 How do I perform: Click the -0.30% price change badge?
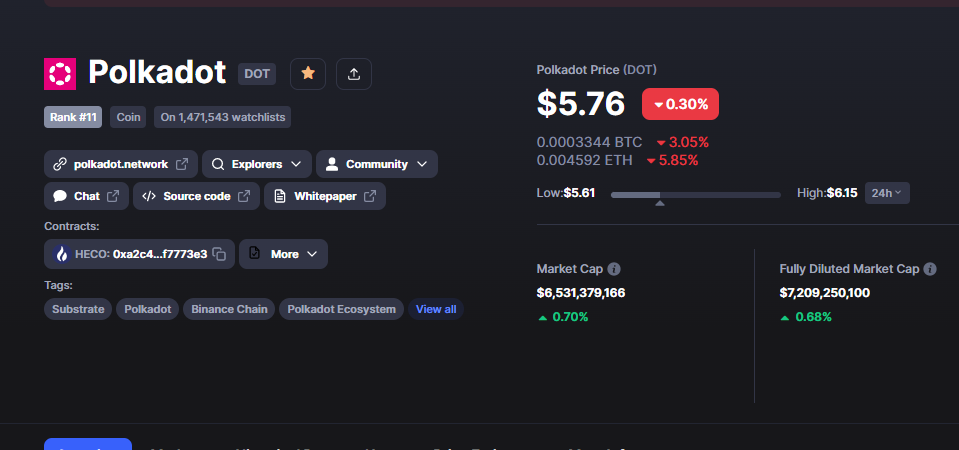pos(680,104)
